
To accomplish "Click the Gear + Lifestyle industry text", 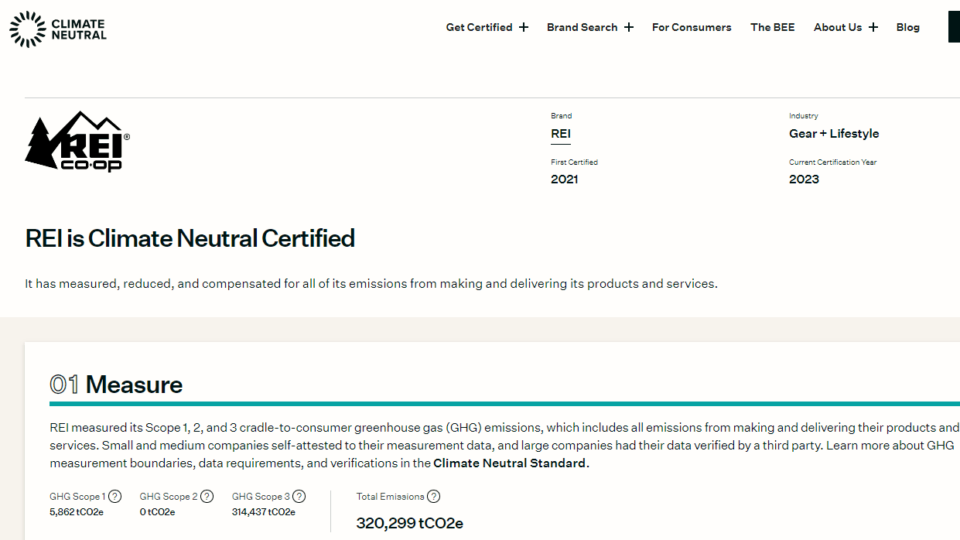I will click(x=834, y=133).
